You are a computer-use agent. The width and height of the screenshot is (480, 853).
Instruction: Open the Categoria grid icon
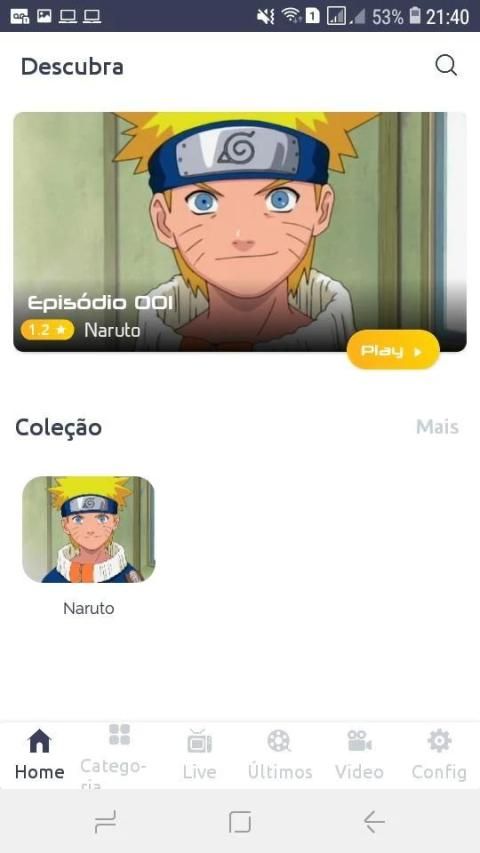[119, 734]
